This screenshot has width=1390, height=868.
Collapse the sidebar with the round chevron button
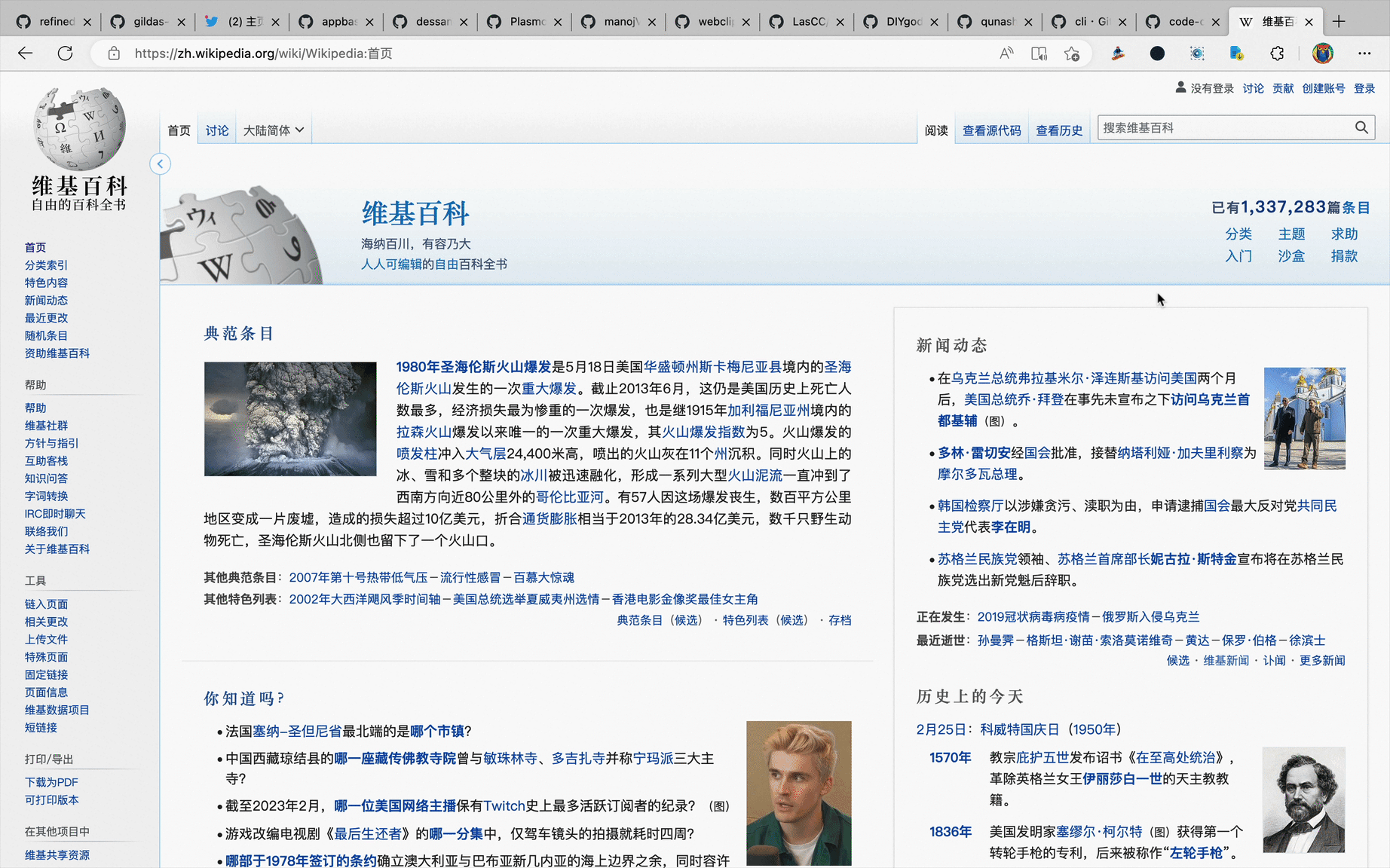pyautogui.click(x=160, y=164)
